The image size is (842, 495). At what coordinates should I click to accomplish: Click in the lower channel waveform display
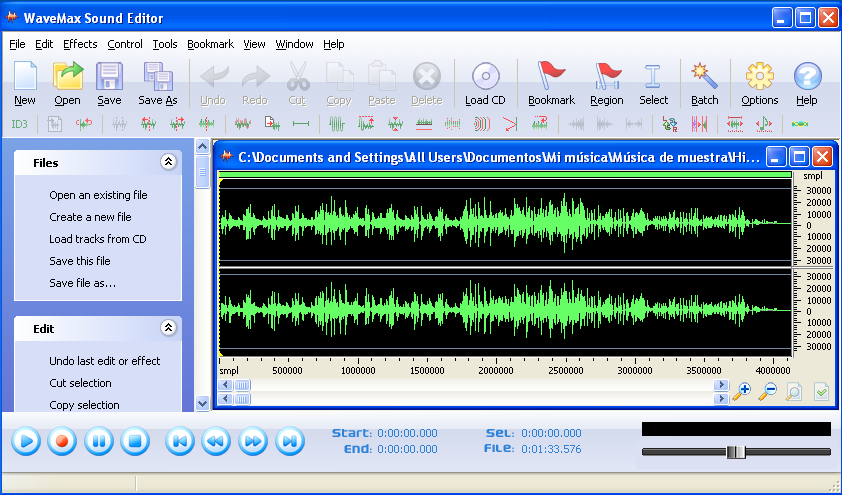click(505, 312)
